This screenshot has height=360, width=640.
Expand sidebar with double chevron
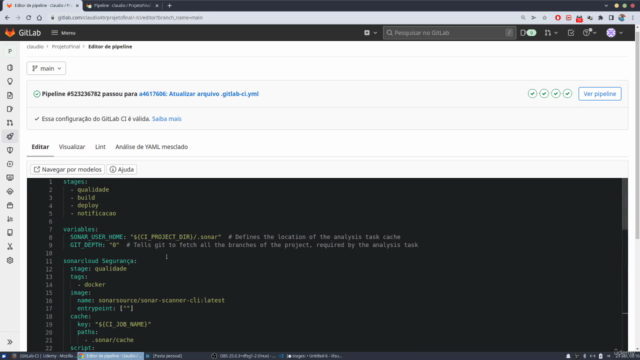tap(10, 342)
